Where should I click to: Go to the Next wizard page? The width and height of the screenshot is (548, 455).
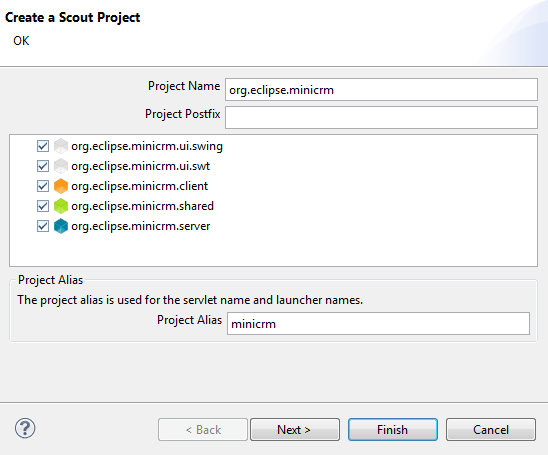tap(295, 429)
